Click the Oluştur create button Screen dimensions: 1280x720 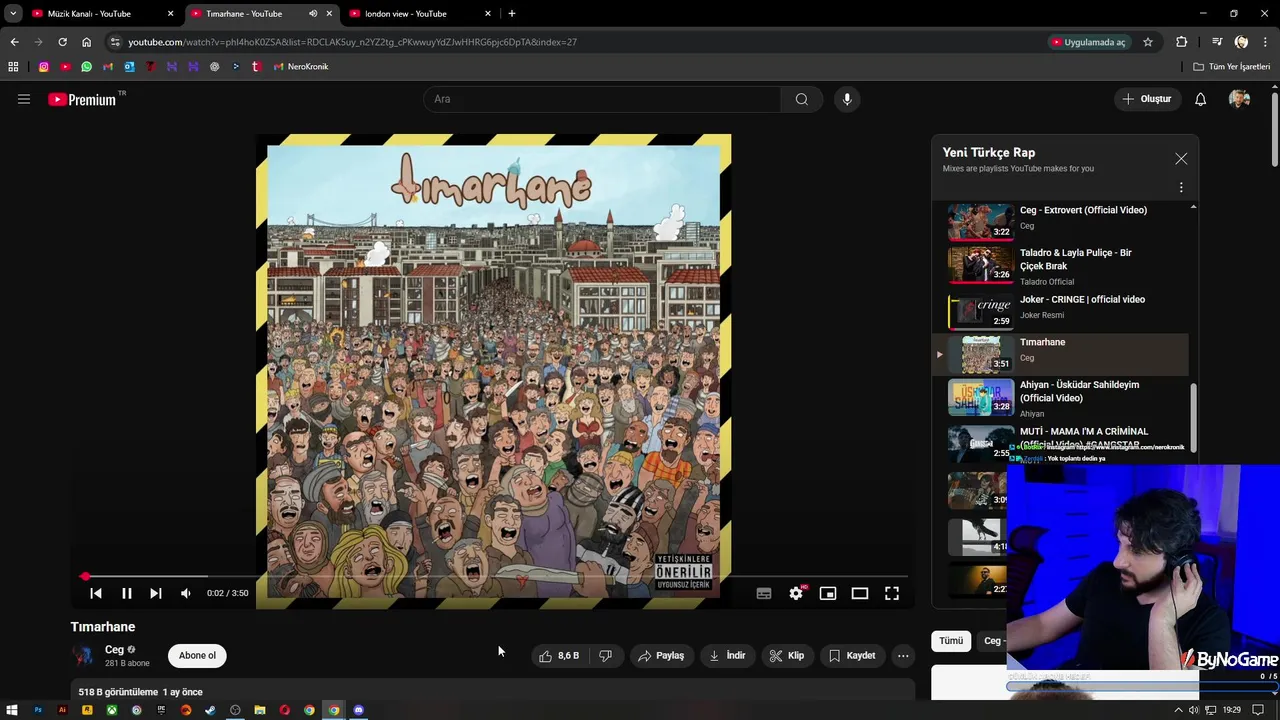(x=1146, y=99)
